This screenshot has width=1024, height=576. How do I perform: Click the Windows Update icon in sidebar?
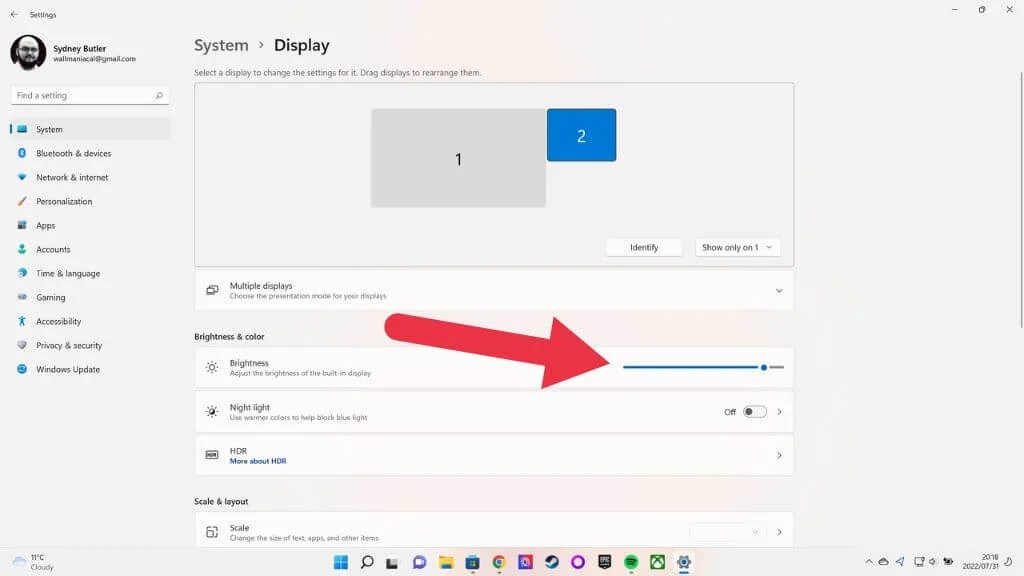19,369
